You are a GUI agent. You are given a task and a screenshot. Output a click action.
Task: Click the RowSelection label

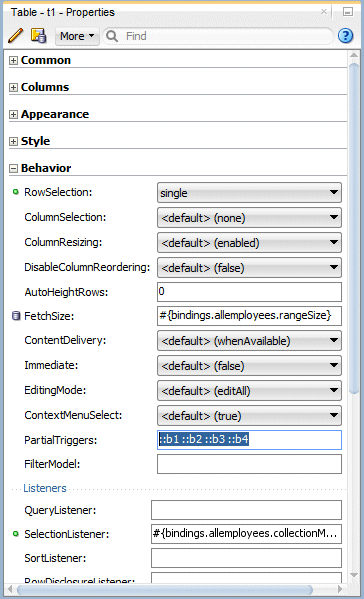[x=58, y=192]
